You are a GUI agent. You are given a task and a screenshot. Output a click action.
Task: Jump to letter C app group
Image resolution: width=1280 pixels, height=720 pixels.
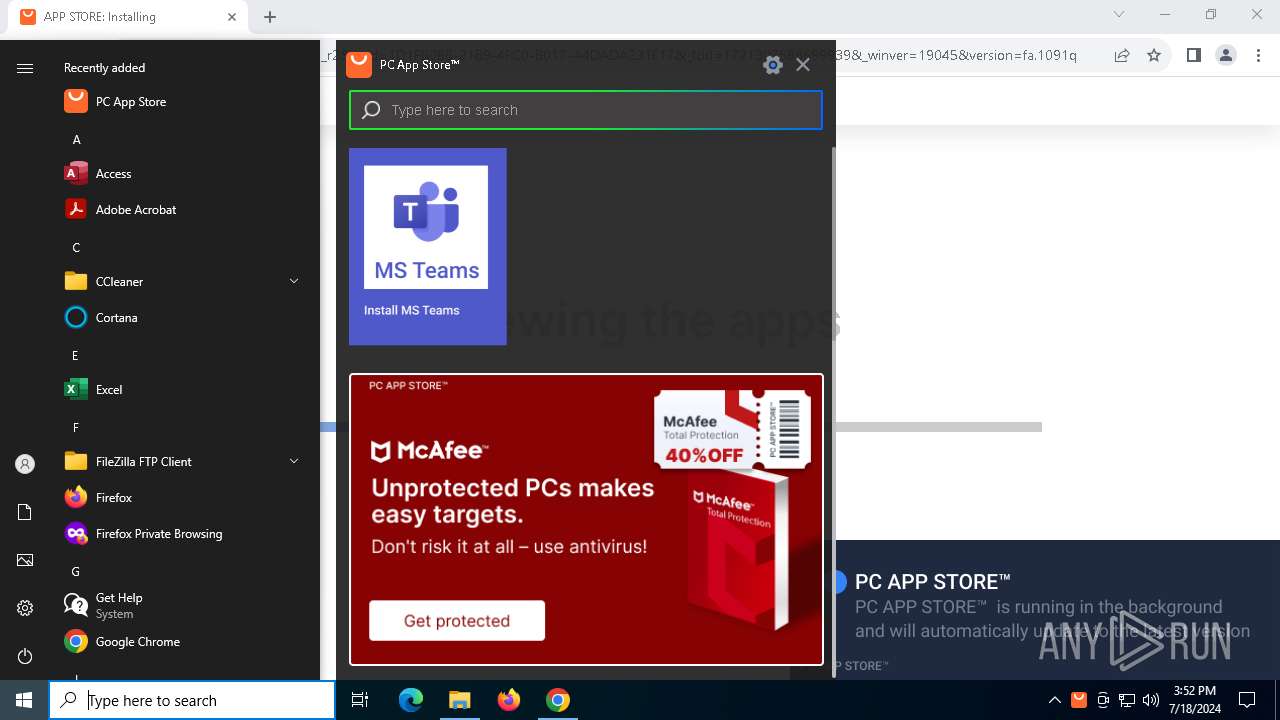coord(76,248)
